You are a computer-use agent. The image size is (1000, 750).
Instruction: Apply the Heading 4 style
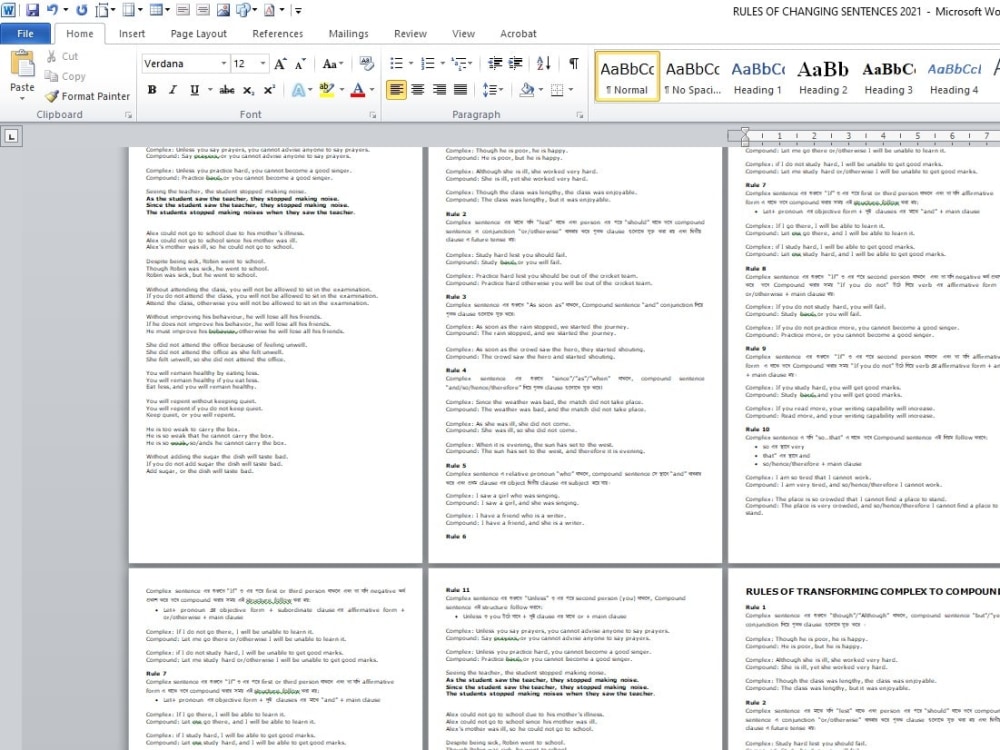point(954,77)
